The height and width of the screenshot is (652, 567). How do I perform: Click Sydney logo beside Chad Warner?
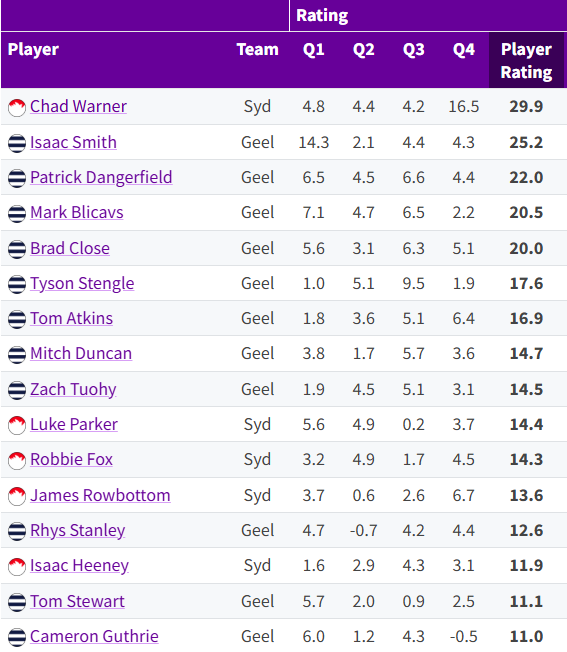click(17, 108)
